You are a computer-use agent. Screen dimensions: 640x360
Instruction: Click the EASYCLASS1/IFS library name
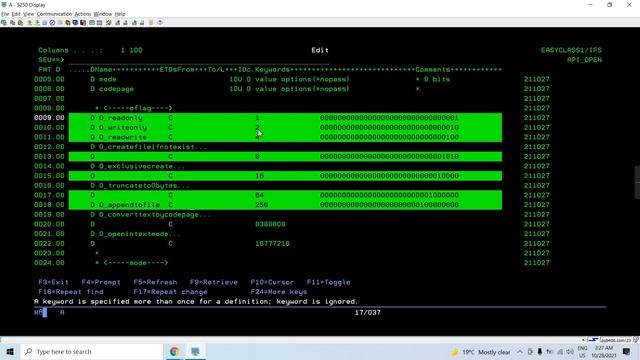pos(571,50)
